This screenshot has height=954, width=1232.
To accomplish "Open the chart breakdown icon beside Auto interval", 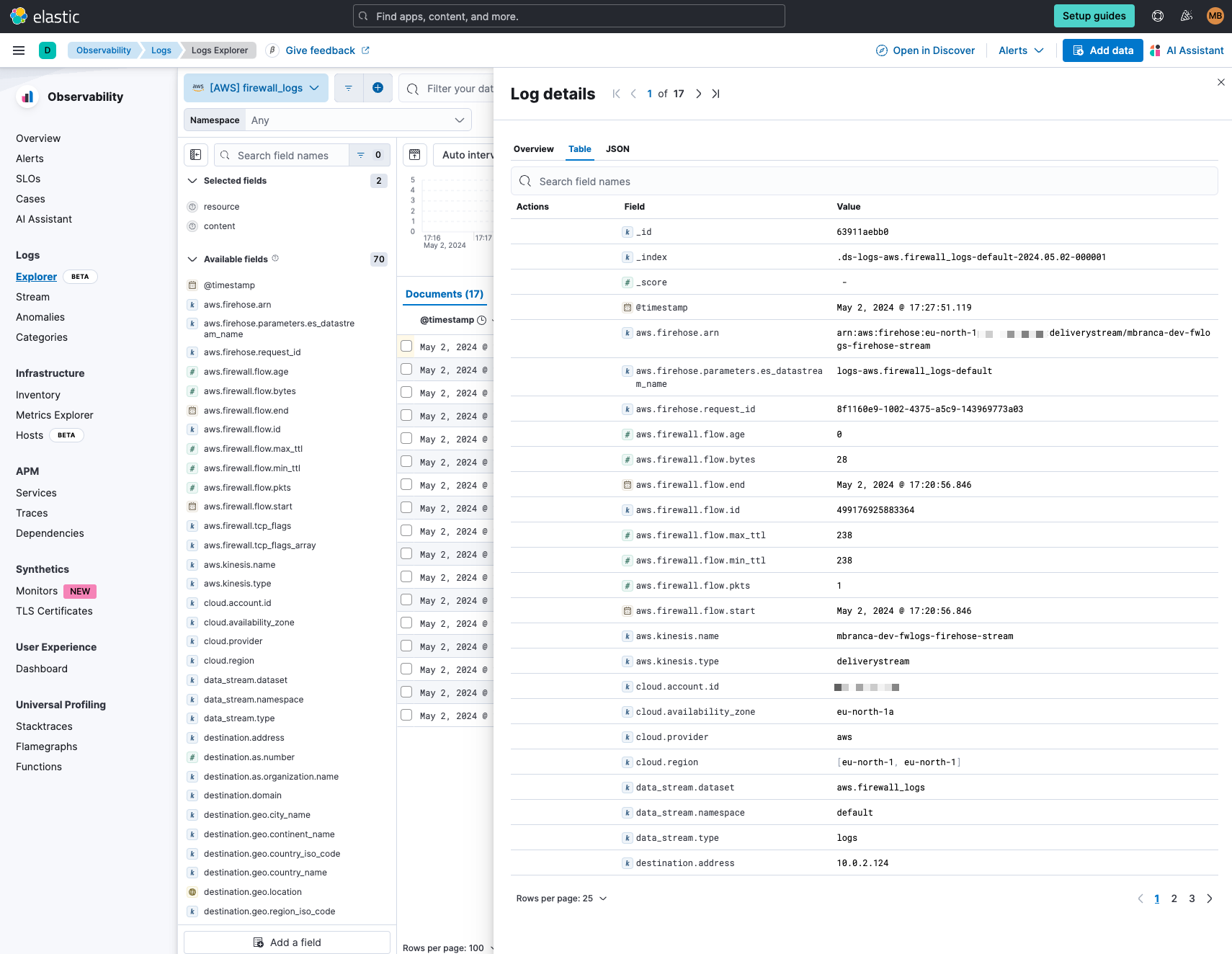I will 414,154.
